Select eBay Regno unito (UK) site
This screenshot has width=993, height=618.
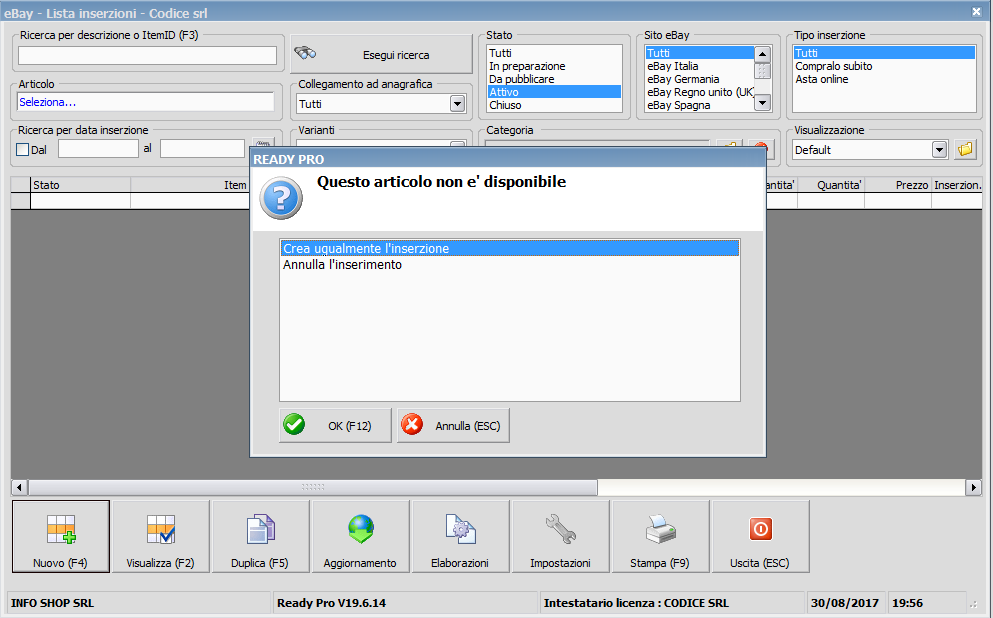(700, 92)
